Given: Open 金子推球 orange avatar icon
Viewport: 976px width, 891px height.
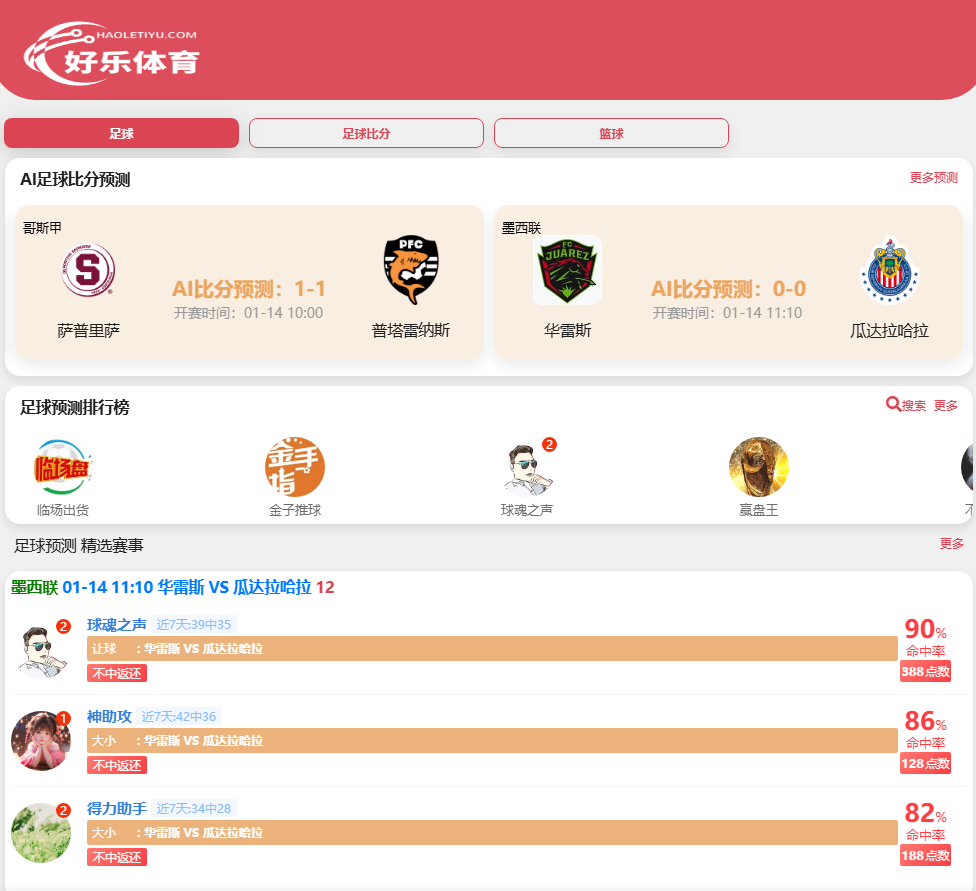Looking at the screenshot, I should (295, 467).
